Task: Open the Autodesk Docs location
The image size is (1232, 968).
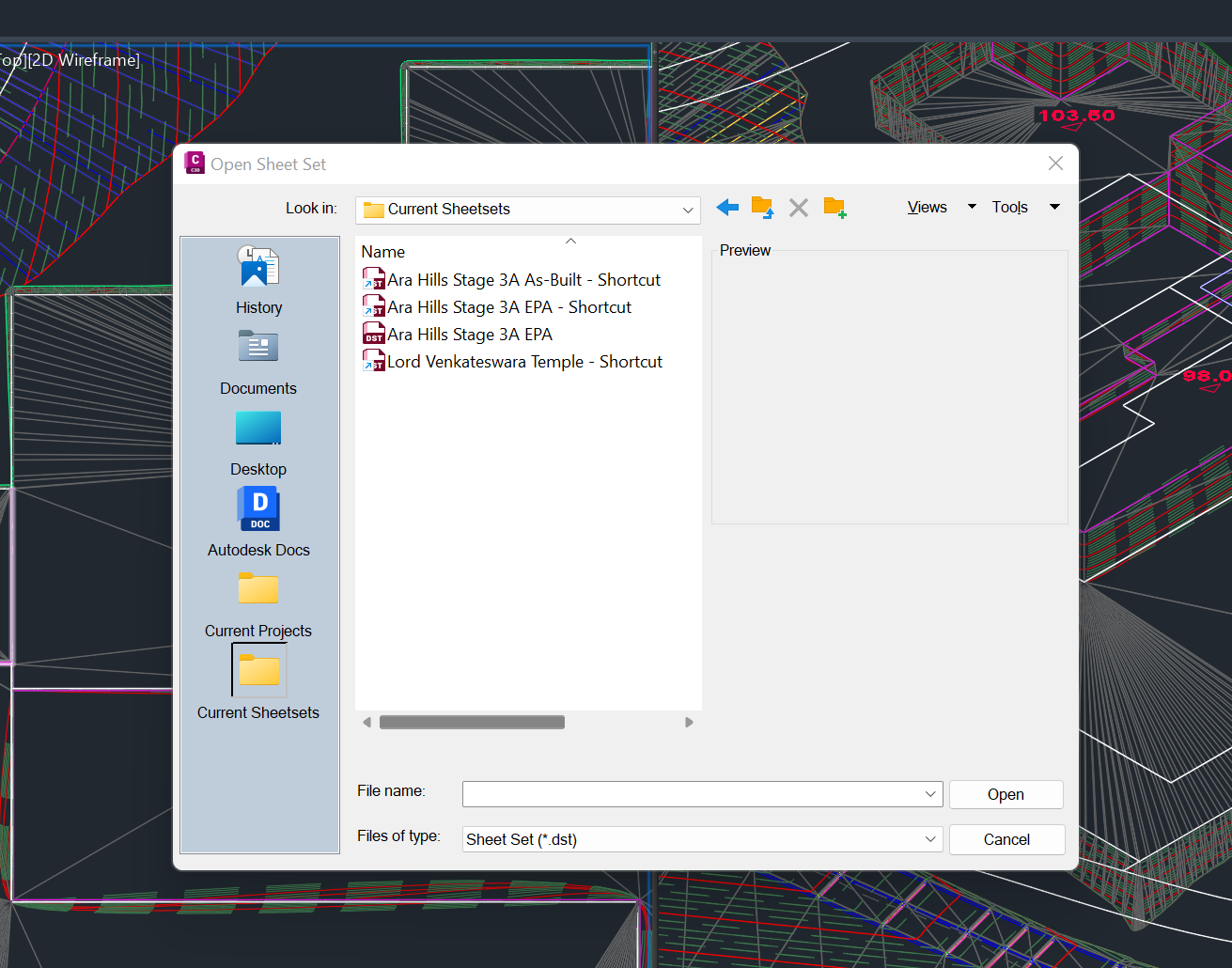Action: point(258,508)
